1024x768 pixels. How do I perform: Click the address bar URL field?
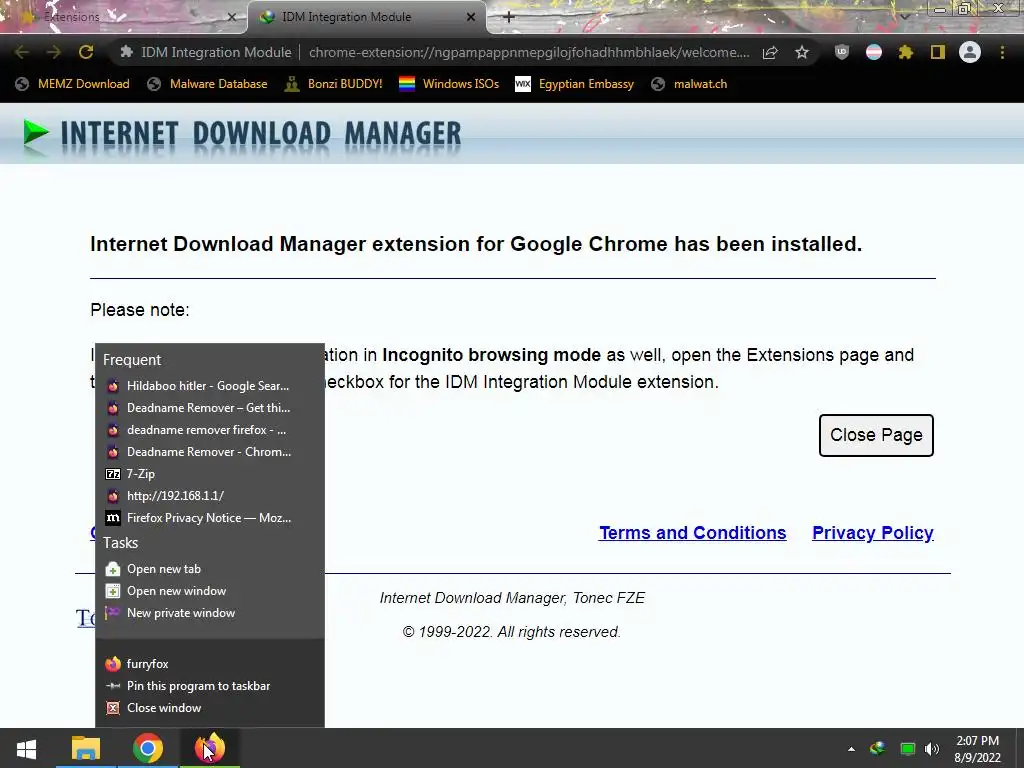click(x=529, y=52)
